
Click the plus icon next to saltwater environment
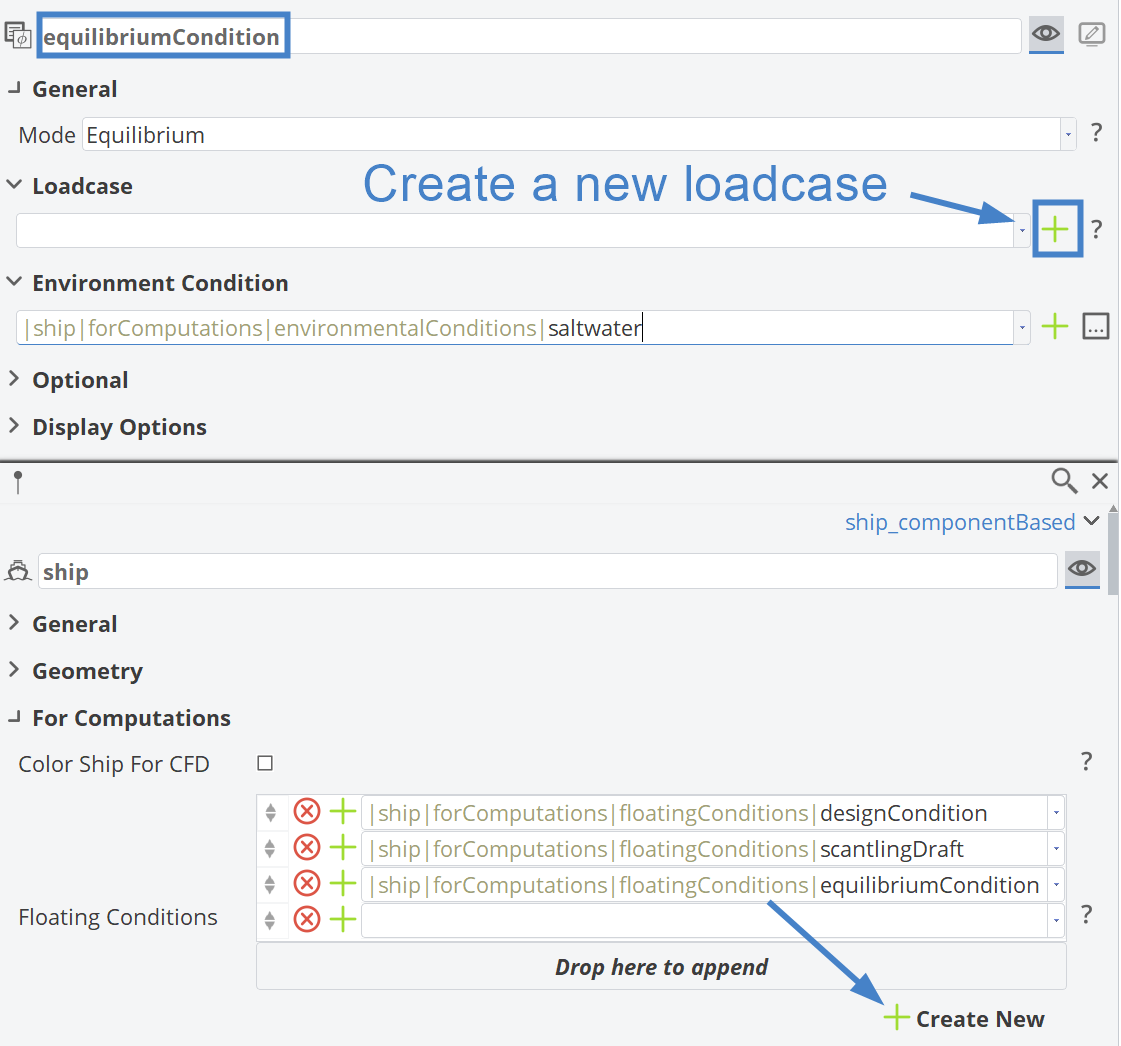(x=1056, y=326)
